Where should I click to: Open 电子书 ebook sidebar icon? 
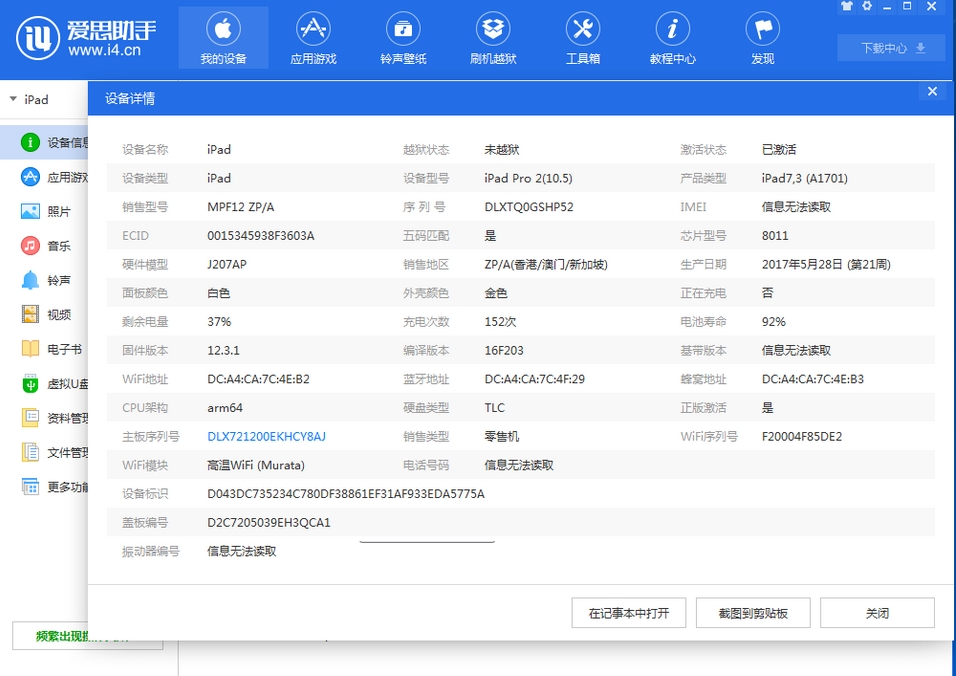pyautogui.click(x=30, y=349)
